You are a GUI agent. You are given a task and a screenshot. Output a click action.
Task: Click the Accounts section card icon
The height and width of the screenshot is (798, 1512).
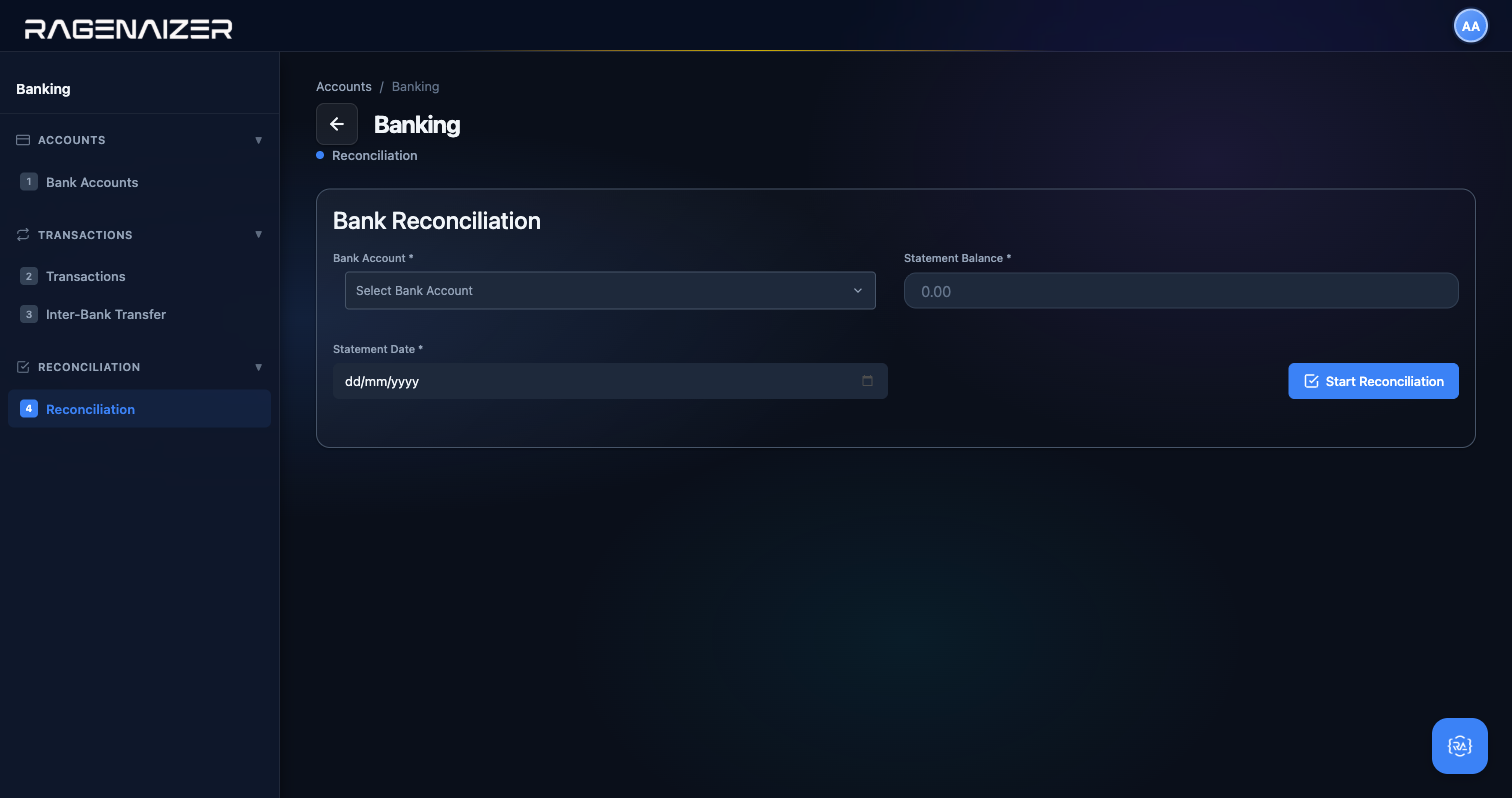23,140
